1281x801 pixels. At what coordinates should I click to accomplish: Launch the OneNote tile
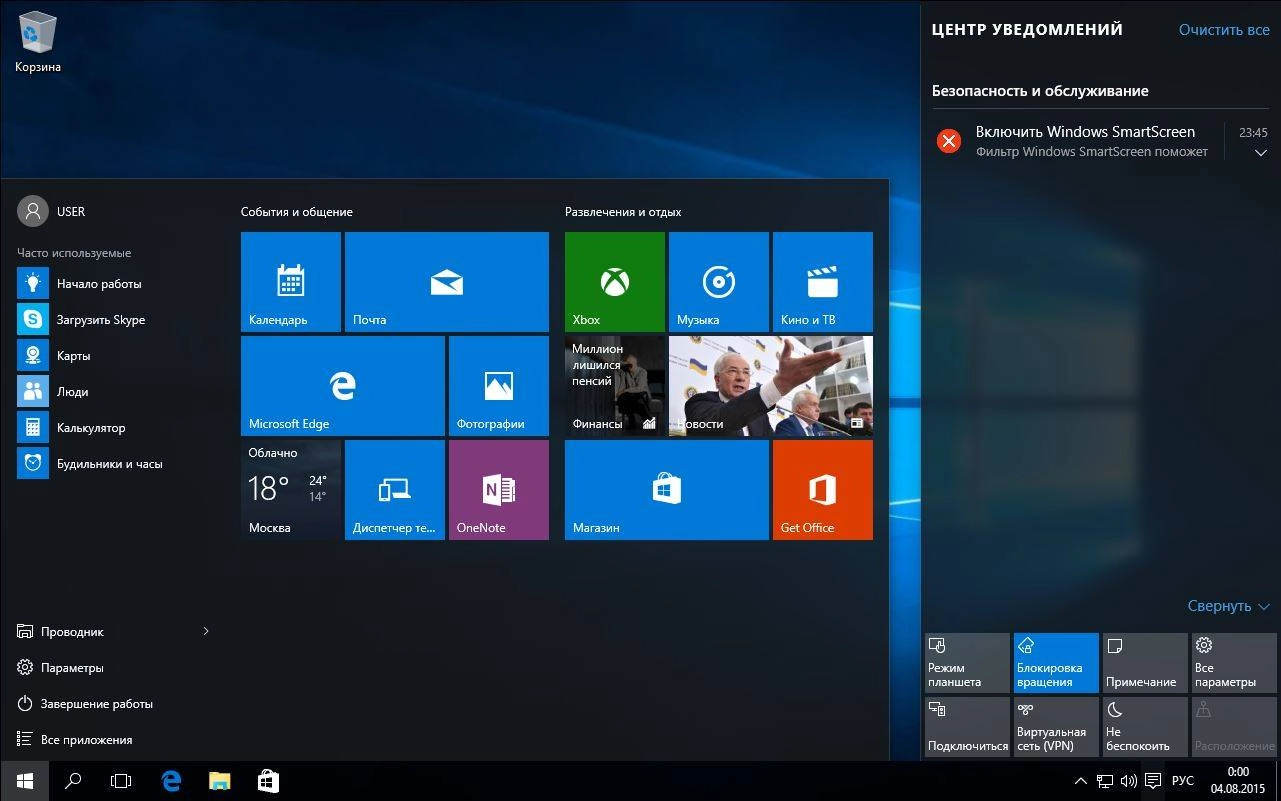coord(499,490)
